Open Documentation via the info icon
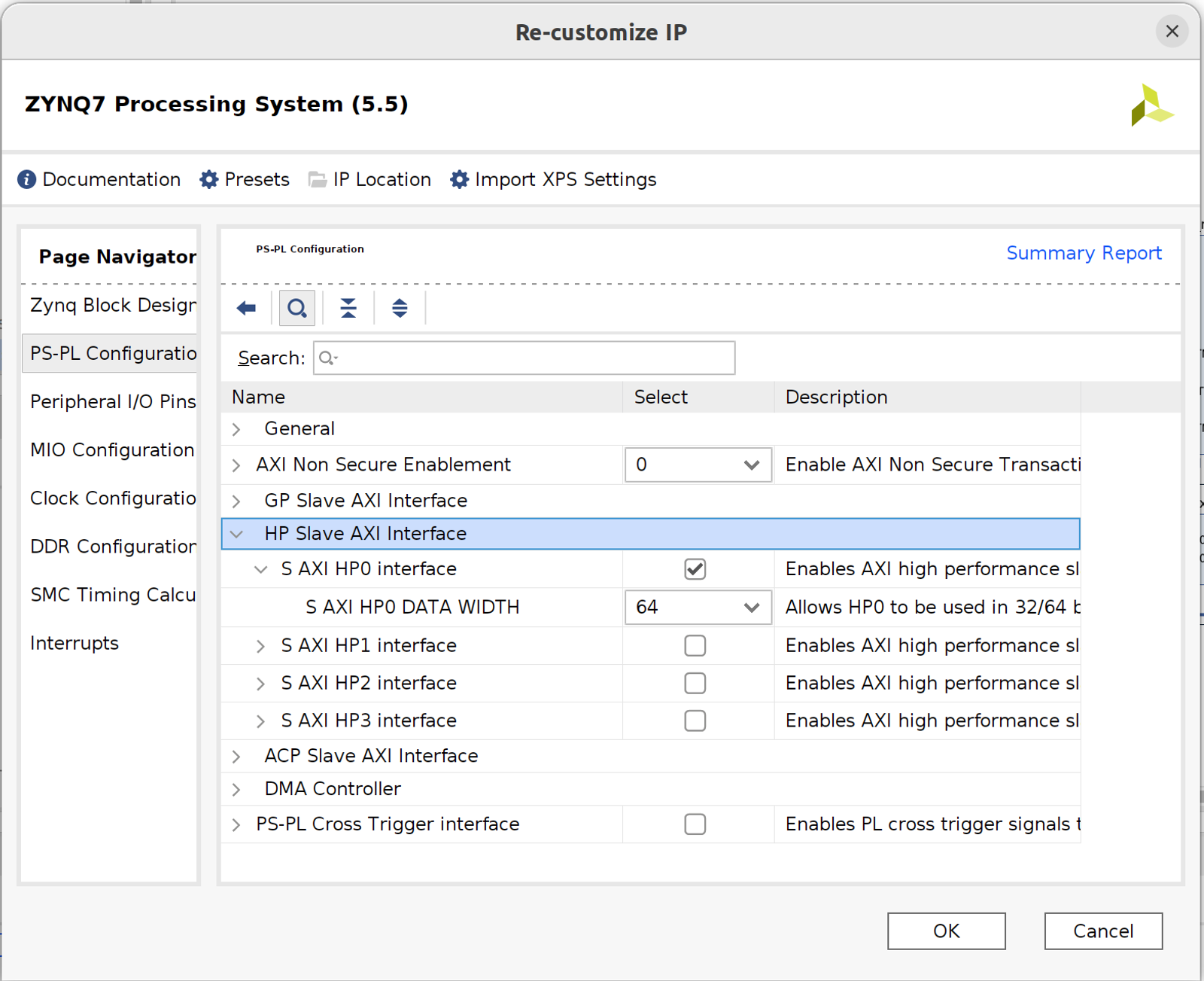This screenshot has height=981, width=1204. coord(26,179)
